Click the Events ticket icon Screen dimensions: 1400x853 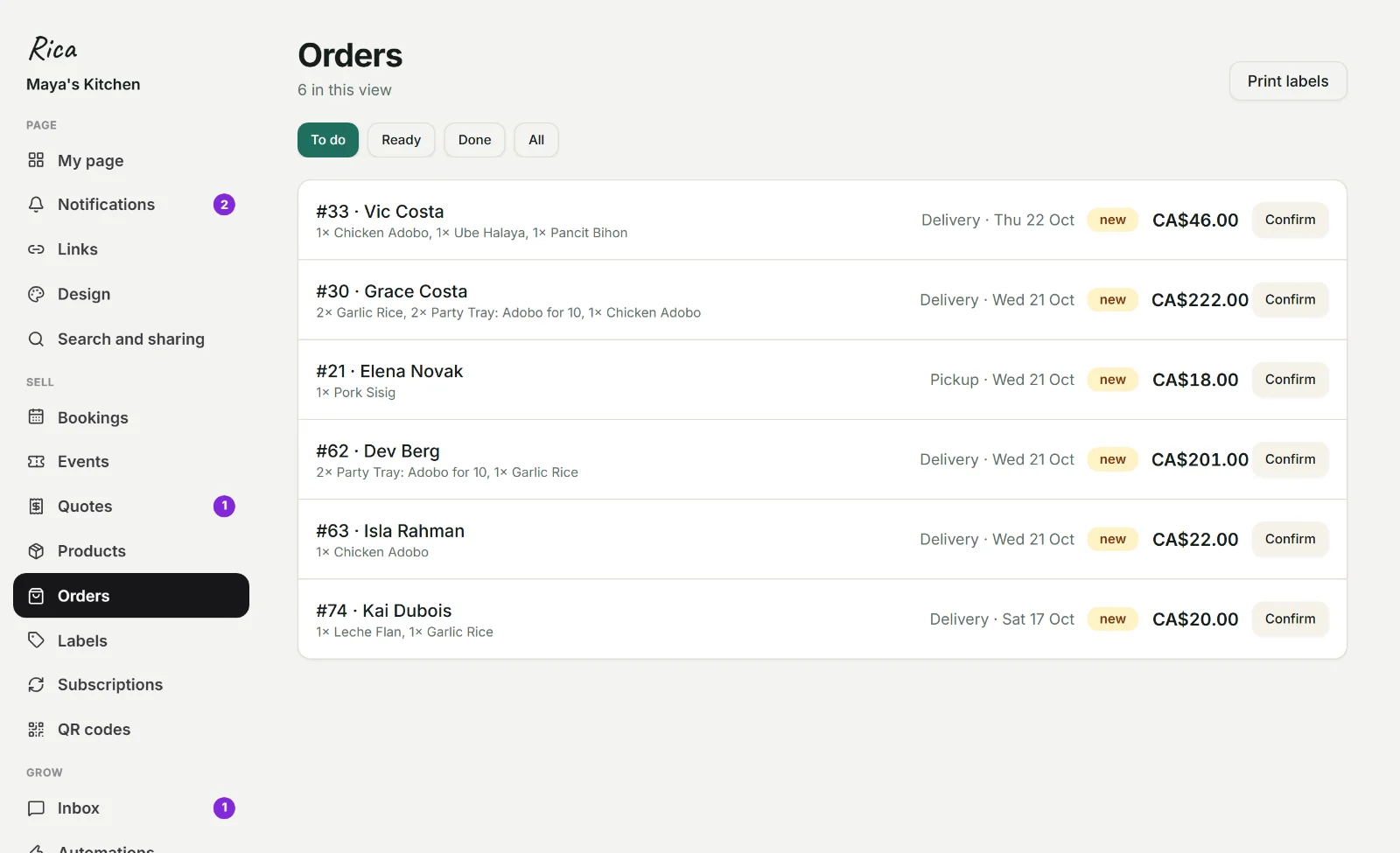36,461
